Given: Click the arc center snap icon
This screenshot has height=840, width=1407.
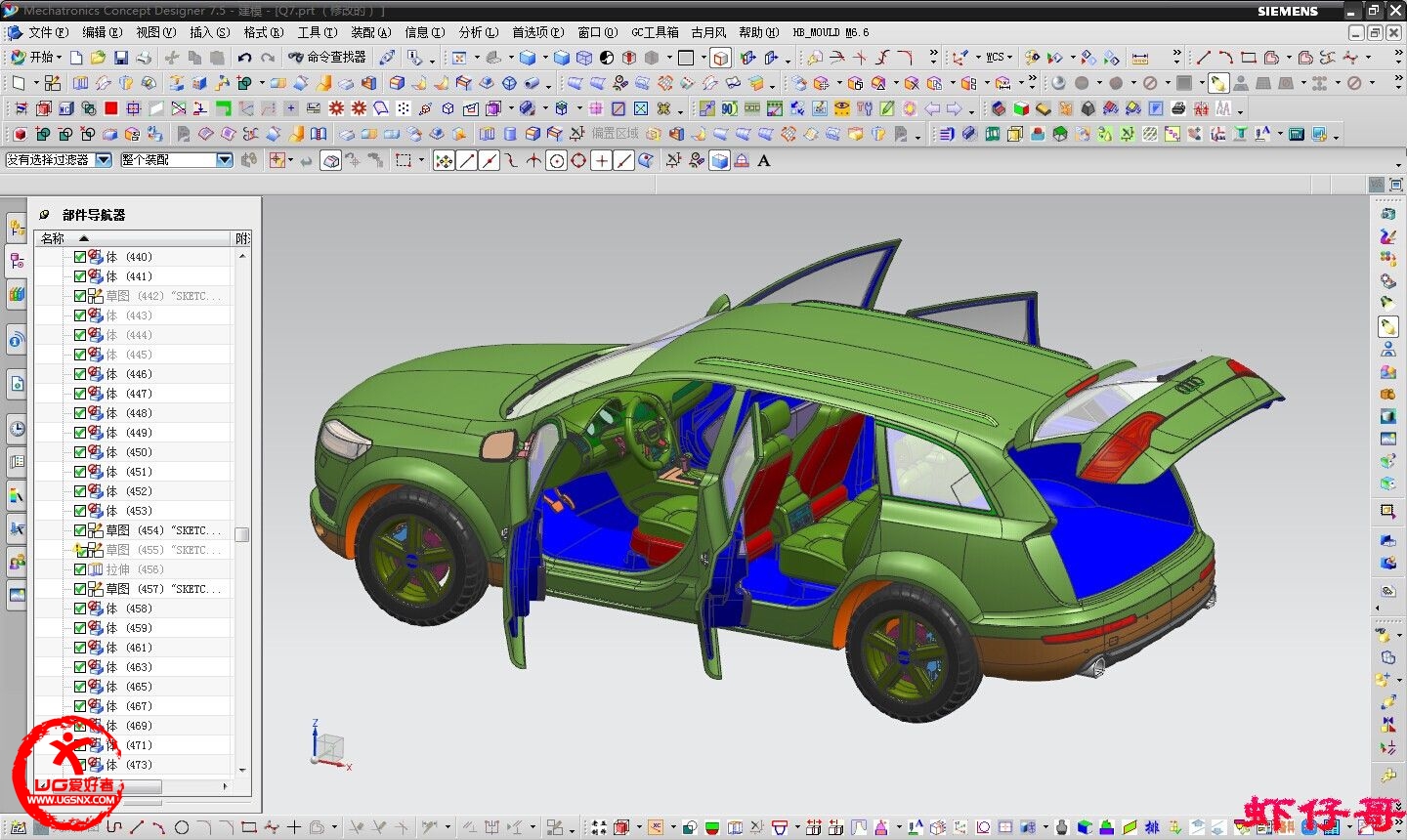Looking at the screenshot, I should point(557,160).
